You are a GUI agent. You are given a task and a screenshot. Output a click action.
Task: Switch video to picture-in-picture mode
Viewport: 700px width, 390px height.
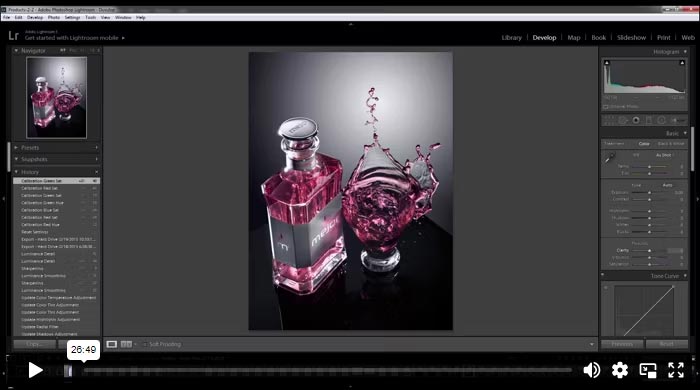pos(648,370)
